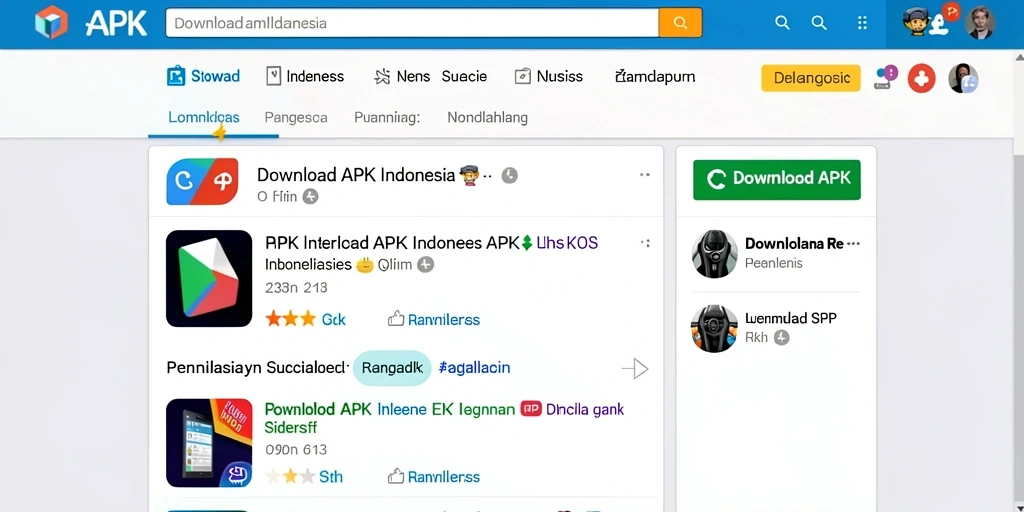Screen dimensions: 1024x512
Task: Click the grid apps menu icon
Action: point(862,23)
